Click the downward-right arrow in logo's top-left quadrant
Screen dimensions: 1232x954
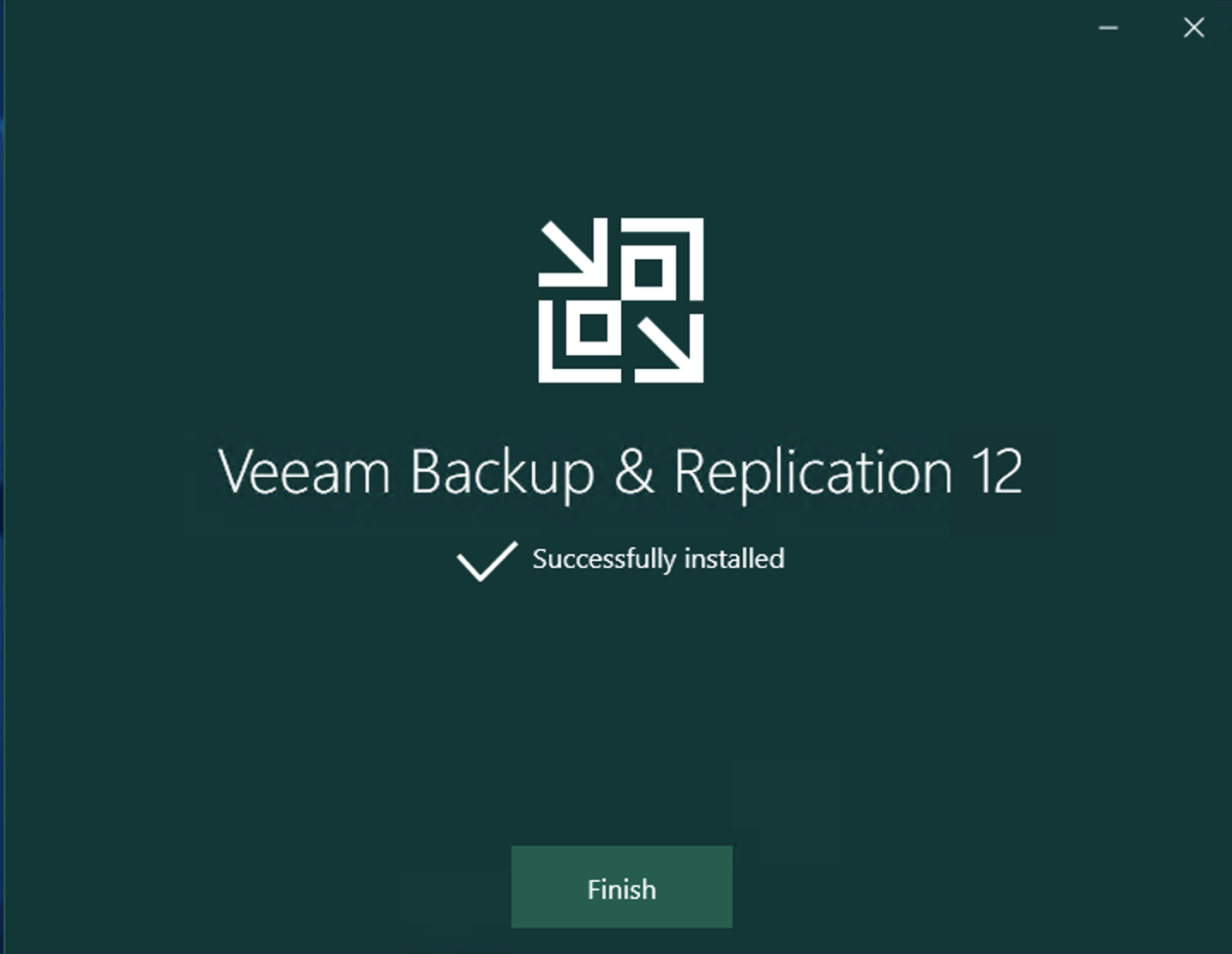point(572,252)
